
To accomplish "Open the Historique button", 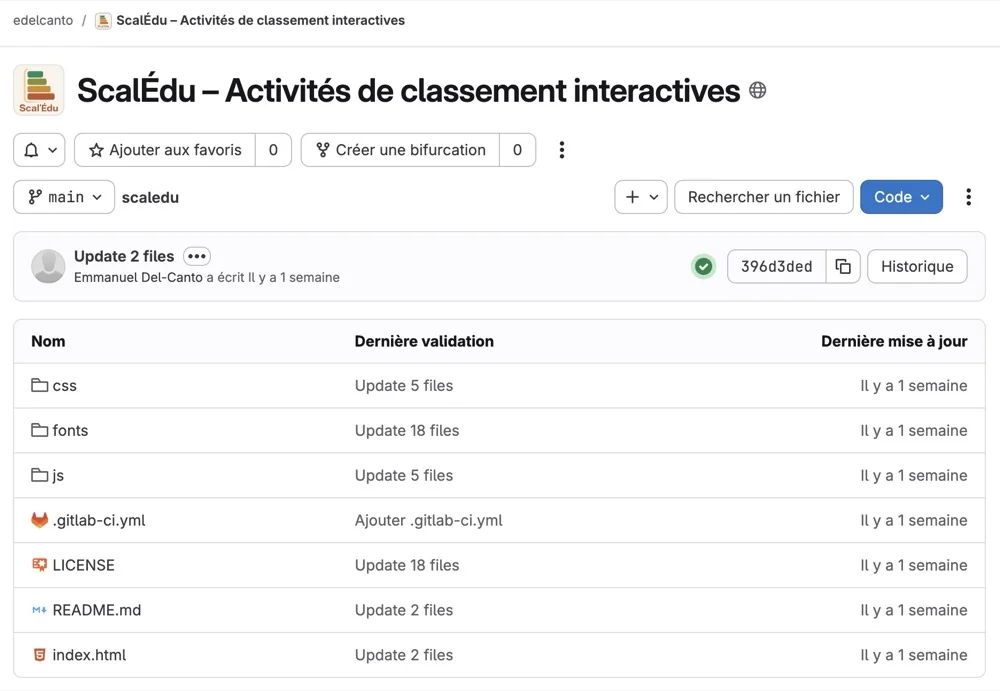I will tap(917, 266).
